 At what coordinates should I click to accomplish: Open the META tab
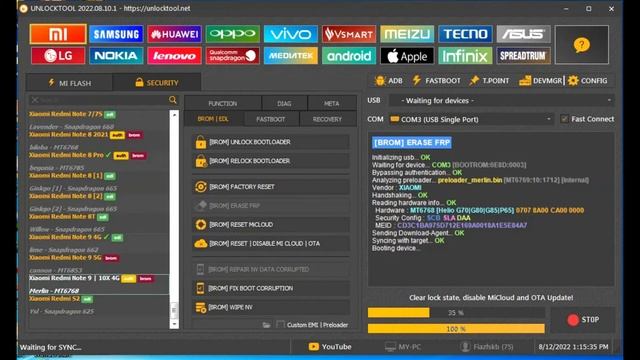pos(331,104)
